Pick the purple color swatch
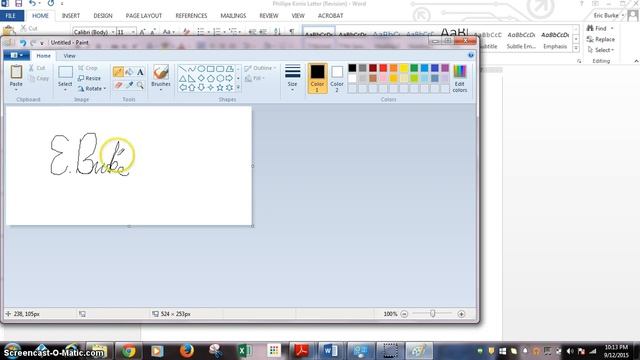The image size is (640, 360). (445, 68)
